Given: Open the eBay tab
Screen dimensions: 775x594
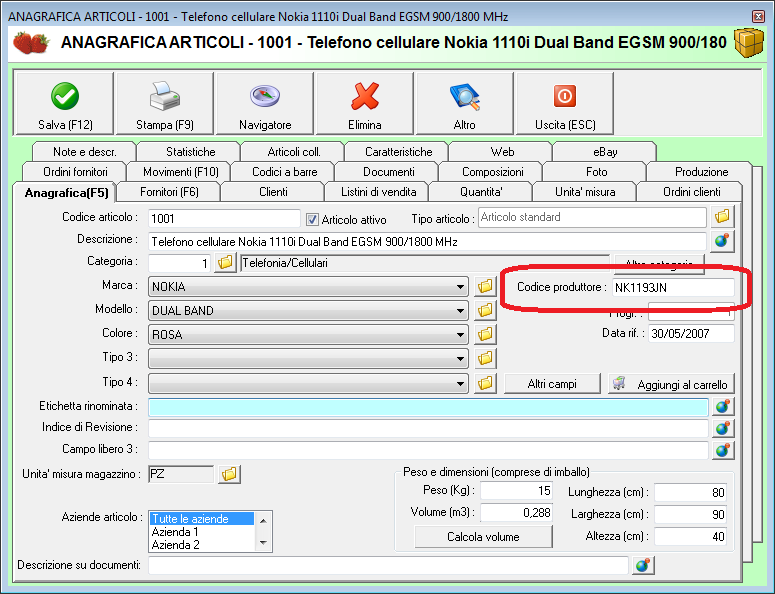Looking at the screenshot, I should coord(605,152).
